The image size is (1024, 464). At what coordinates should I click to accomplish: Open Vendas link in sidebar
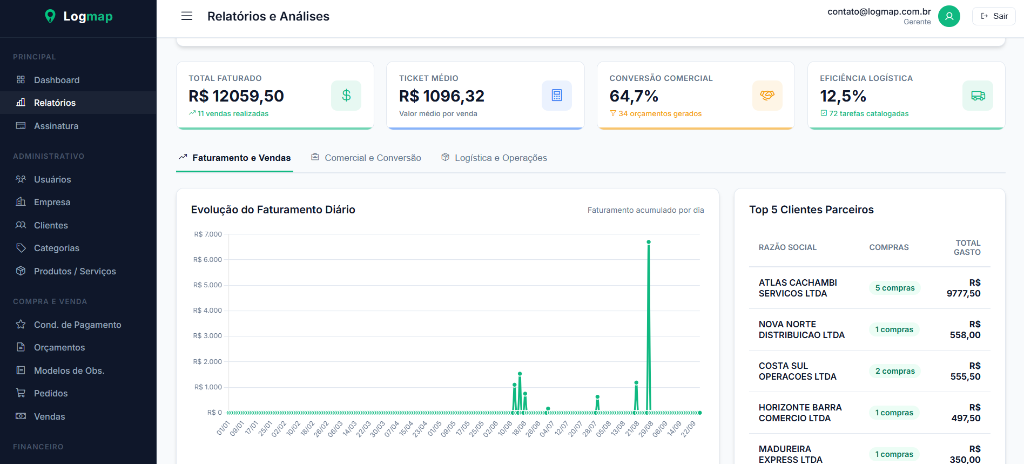tap(78, 416)
